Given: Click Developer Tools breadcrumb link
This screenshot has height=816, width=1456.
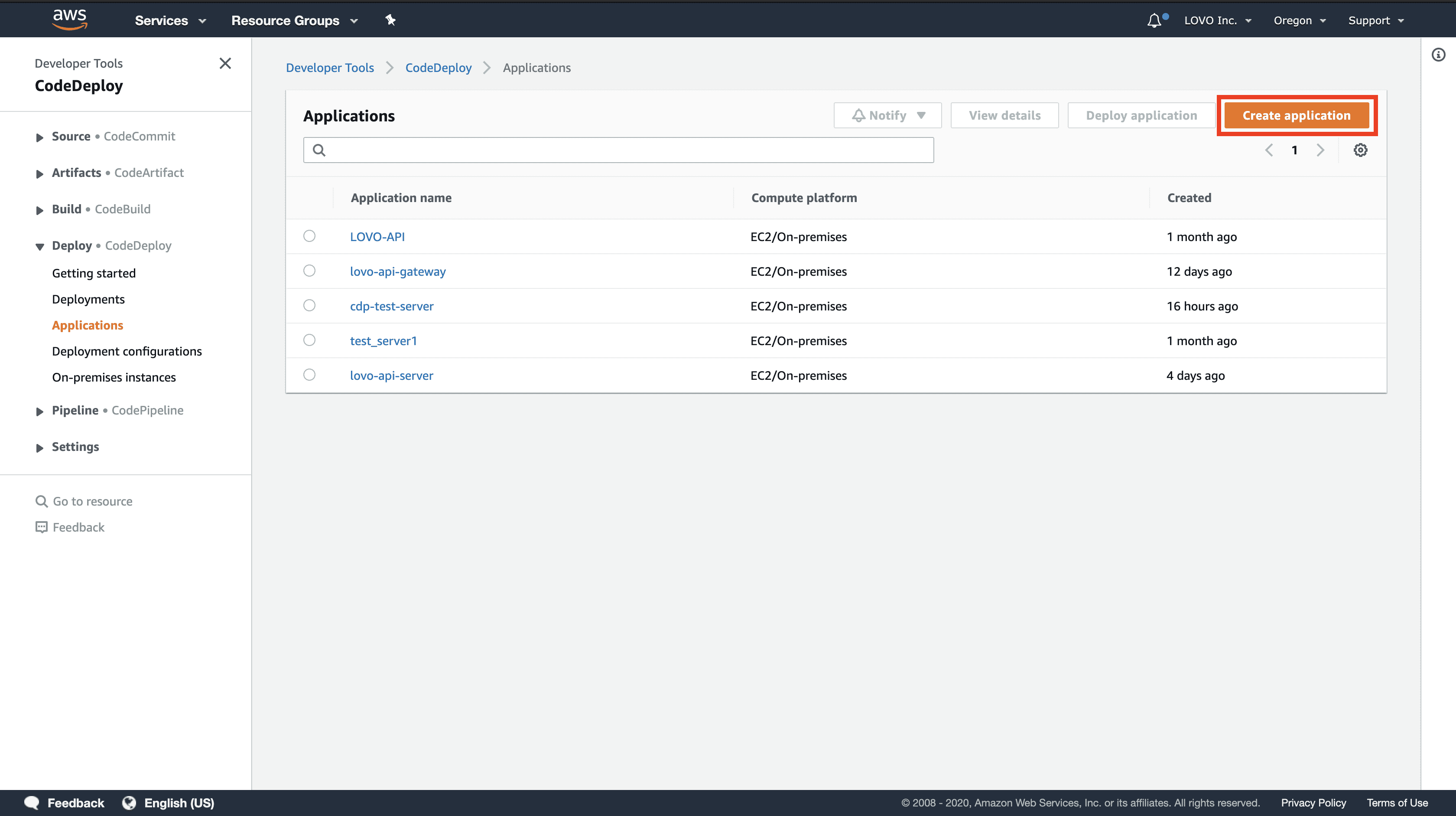Looking at the screenshot, I should click(329, 68).
